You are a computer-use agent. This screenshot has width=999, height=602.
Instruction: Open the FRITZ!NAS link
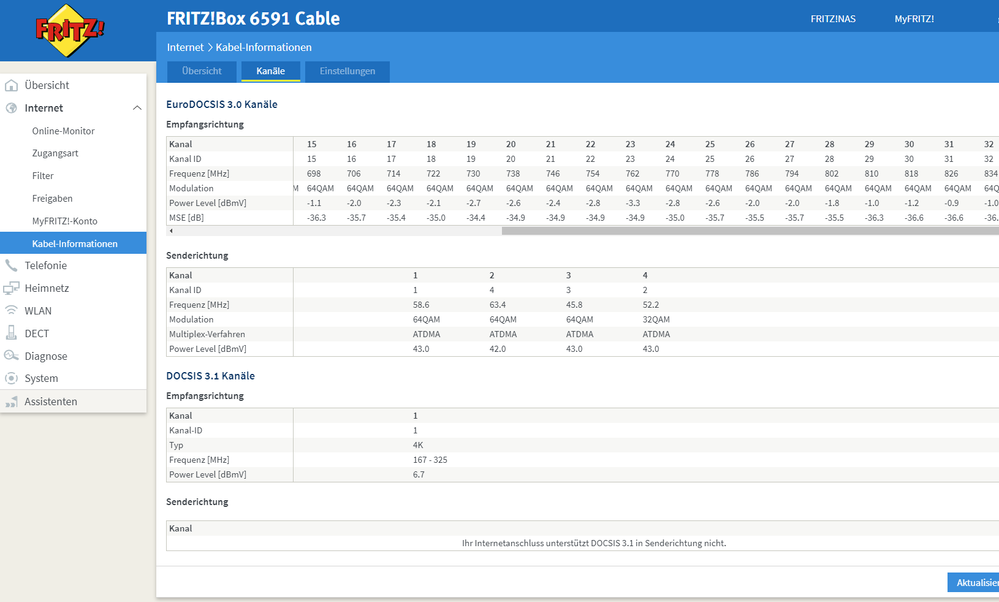pyautogui.click(x=833, y=19)
